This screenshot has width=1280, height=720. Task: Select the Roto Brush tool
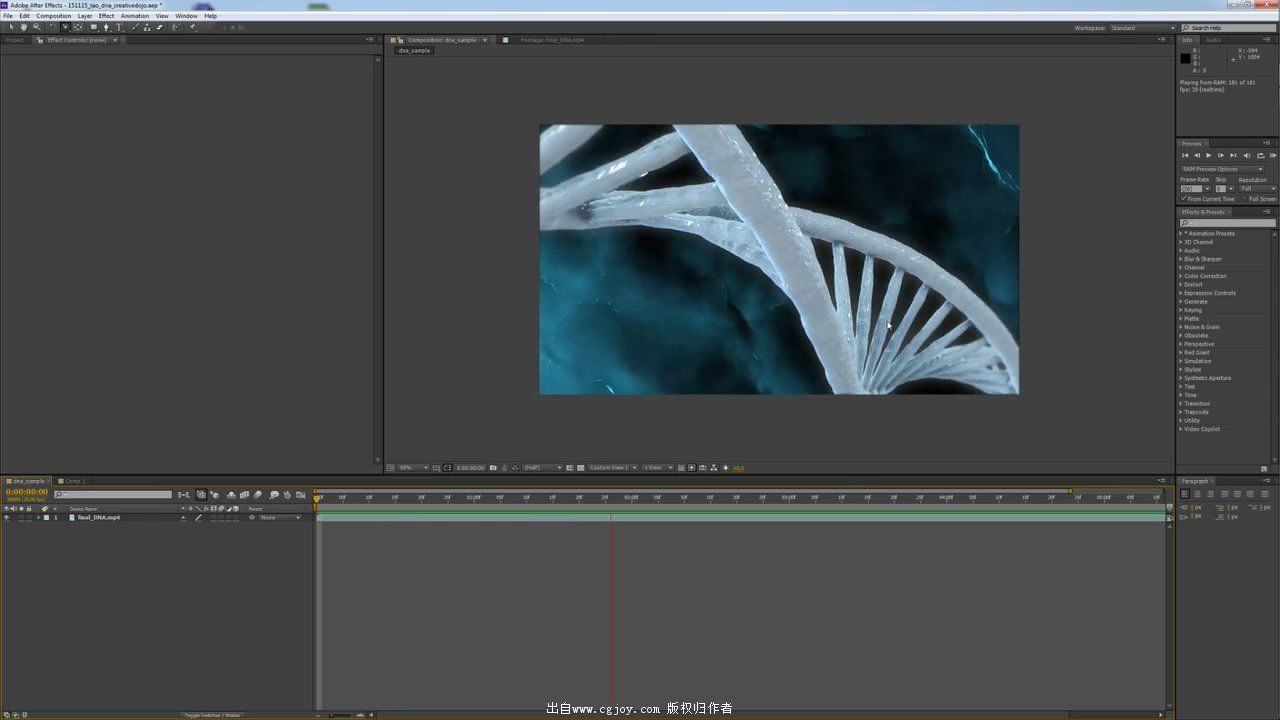click(x=176, y=27)
